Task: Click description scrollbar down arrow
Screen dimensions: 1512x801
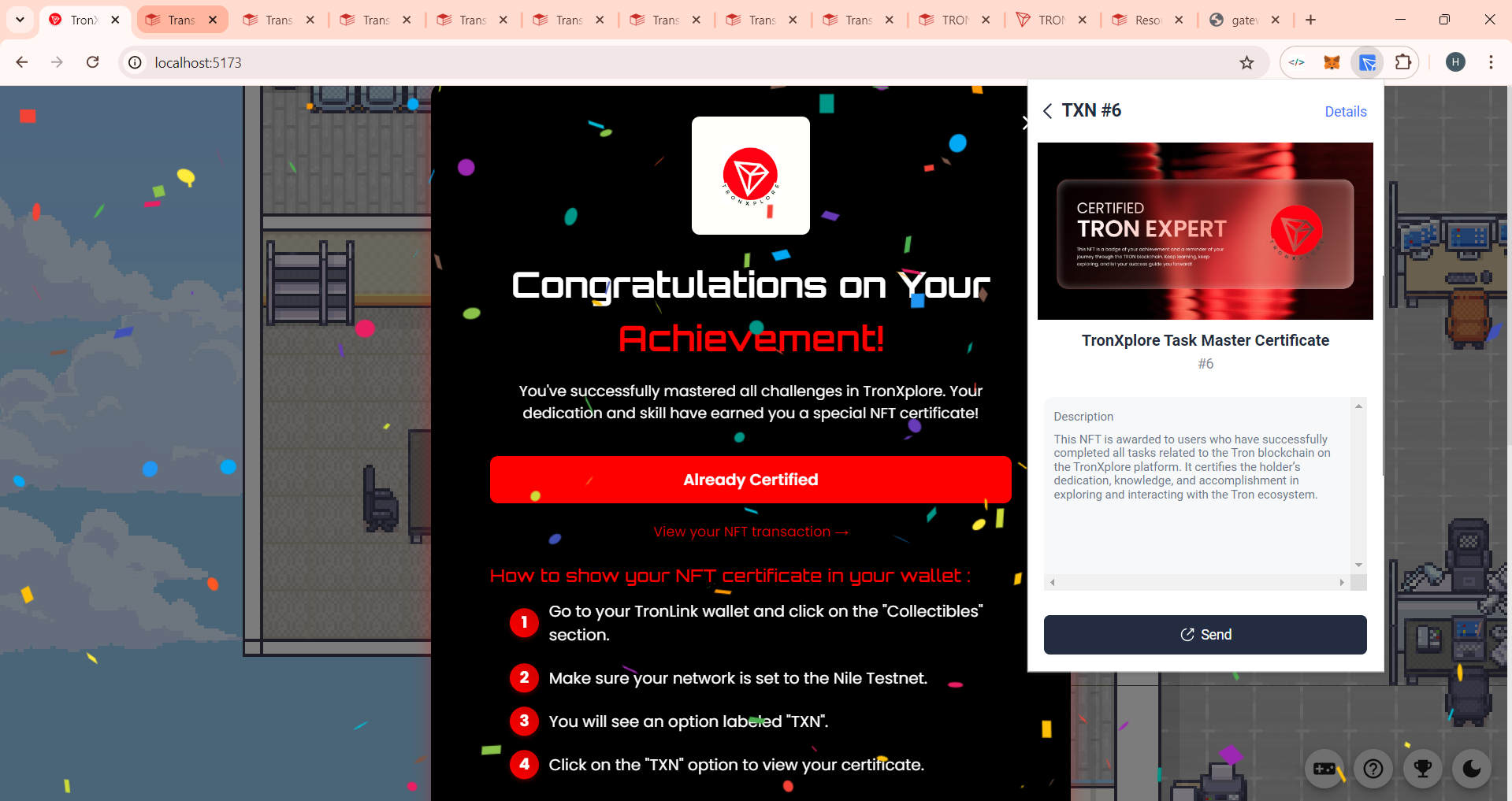Action: click(1358, 565)
